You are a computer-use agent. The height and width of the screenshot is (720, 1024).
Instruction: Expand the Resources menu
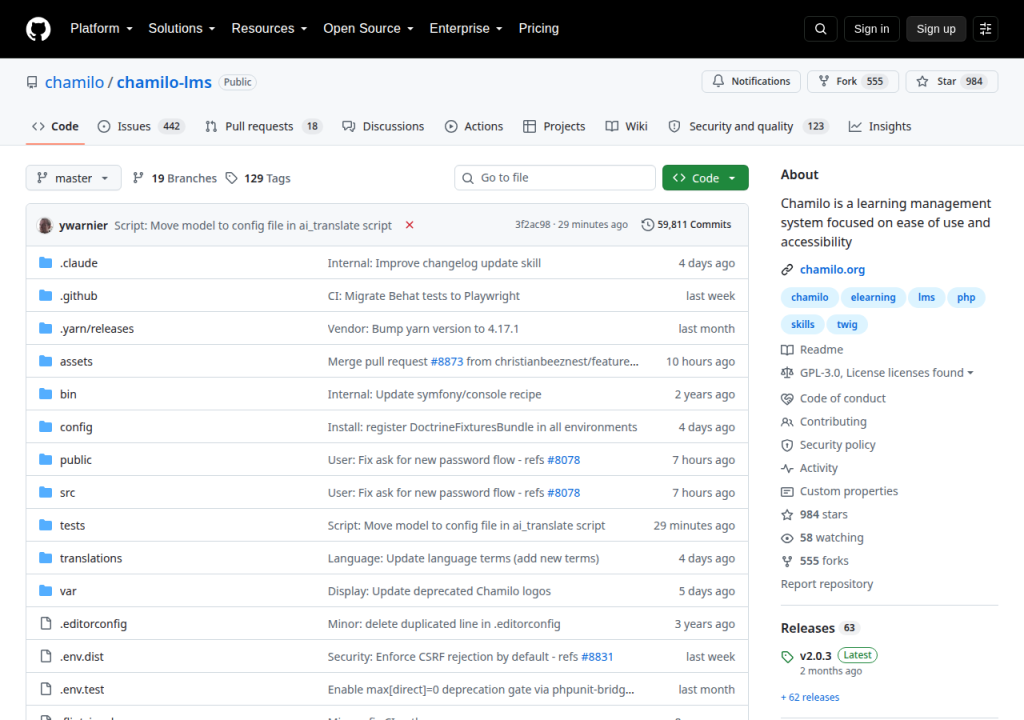(269, 29)
